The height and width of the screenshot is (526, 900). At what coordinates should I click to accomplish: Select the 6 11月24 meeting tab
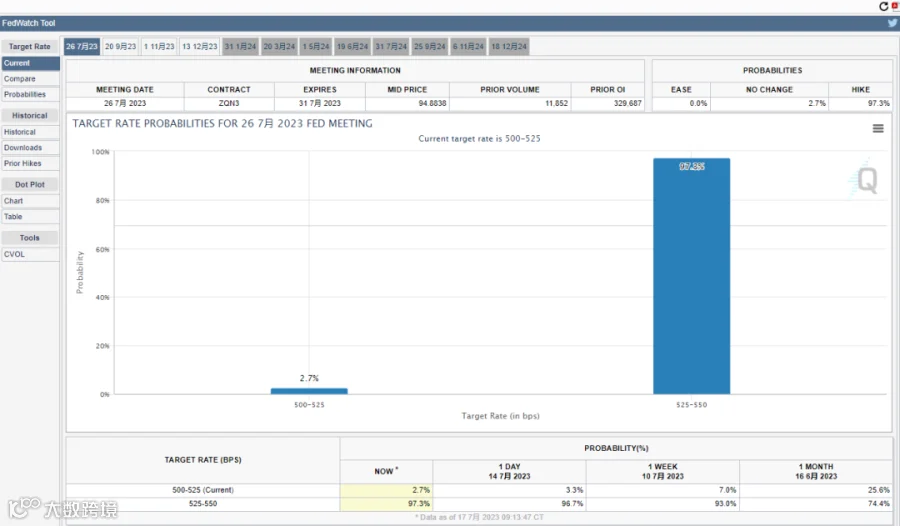(x=468, y=47)
